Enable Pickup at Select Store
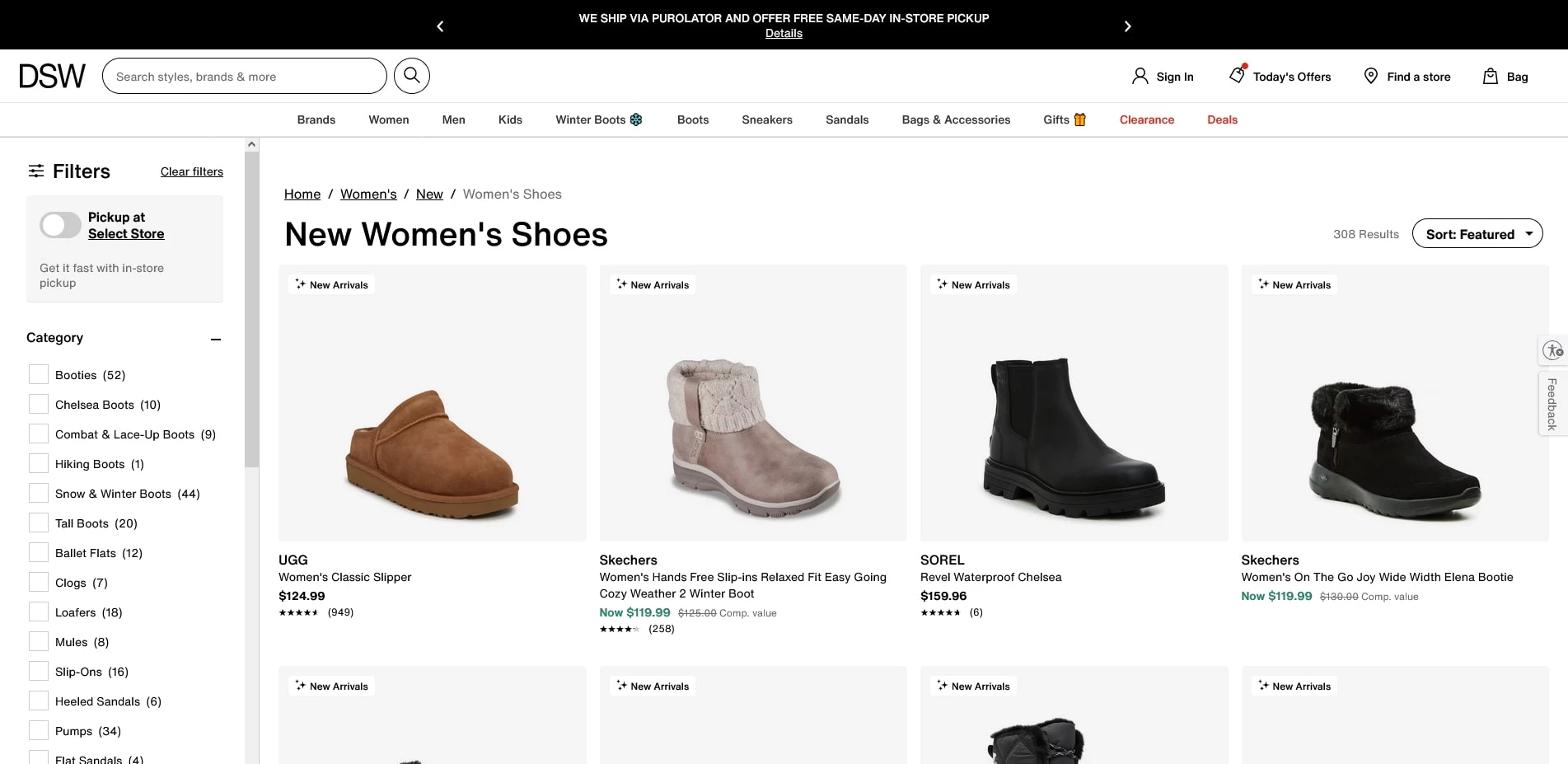This screenshot has height=764, width=1568. (59, 224)
